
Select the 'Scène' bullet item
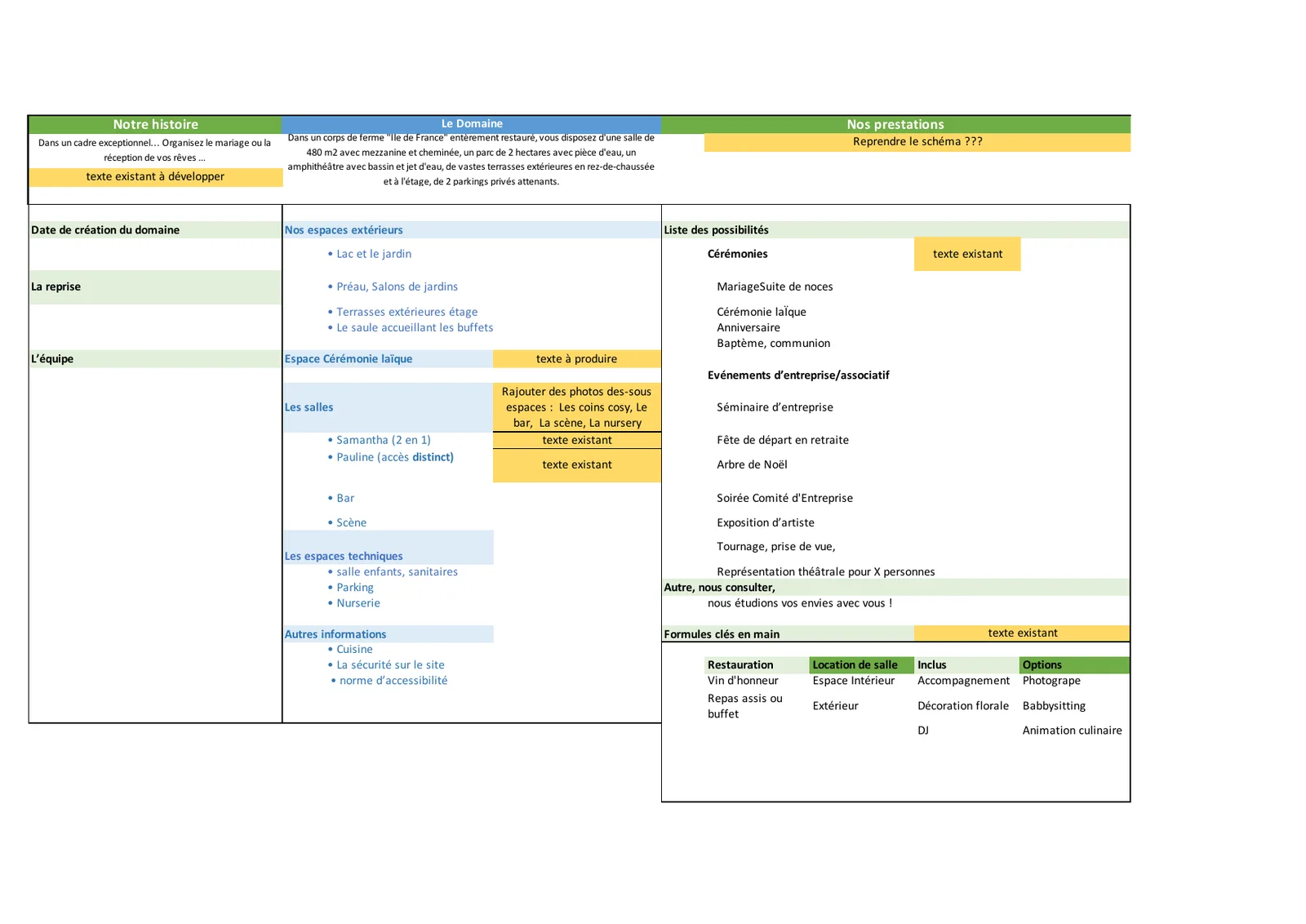[347, 522]
